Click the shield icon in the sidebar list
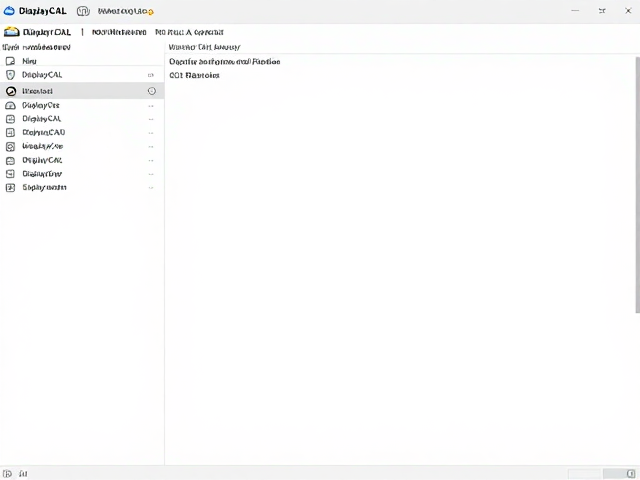 (x=11, y=75)
